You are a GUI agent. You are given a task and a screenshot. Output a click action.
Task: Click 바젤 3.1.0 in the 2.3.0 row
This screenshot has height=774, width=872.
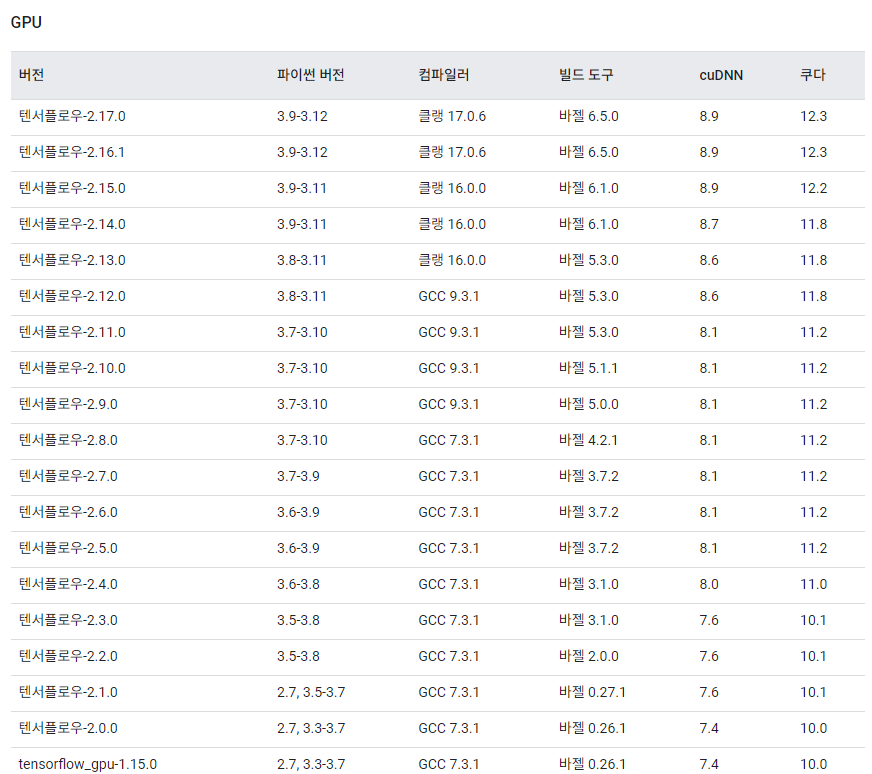589,621
